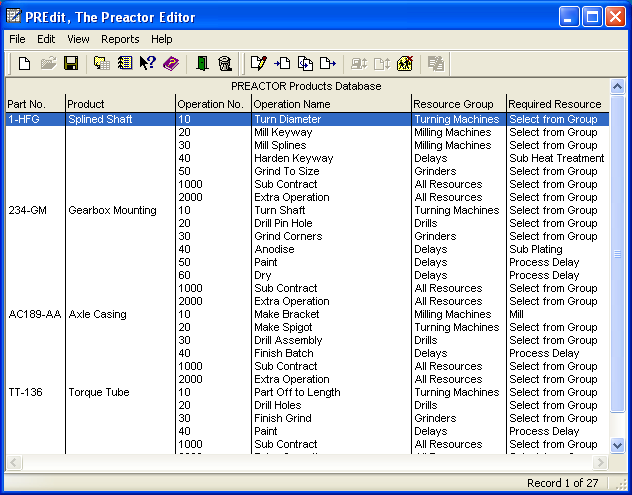Select part number TT-136
Viewport: 632px width, 495px height.
tap(25, 392)
